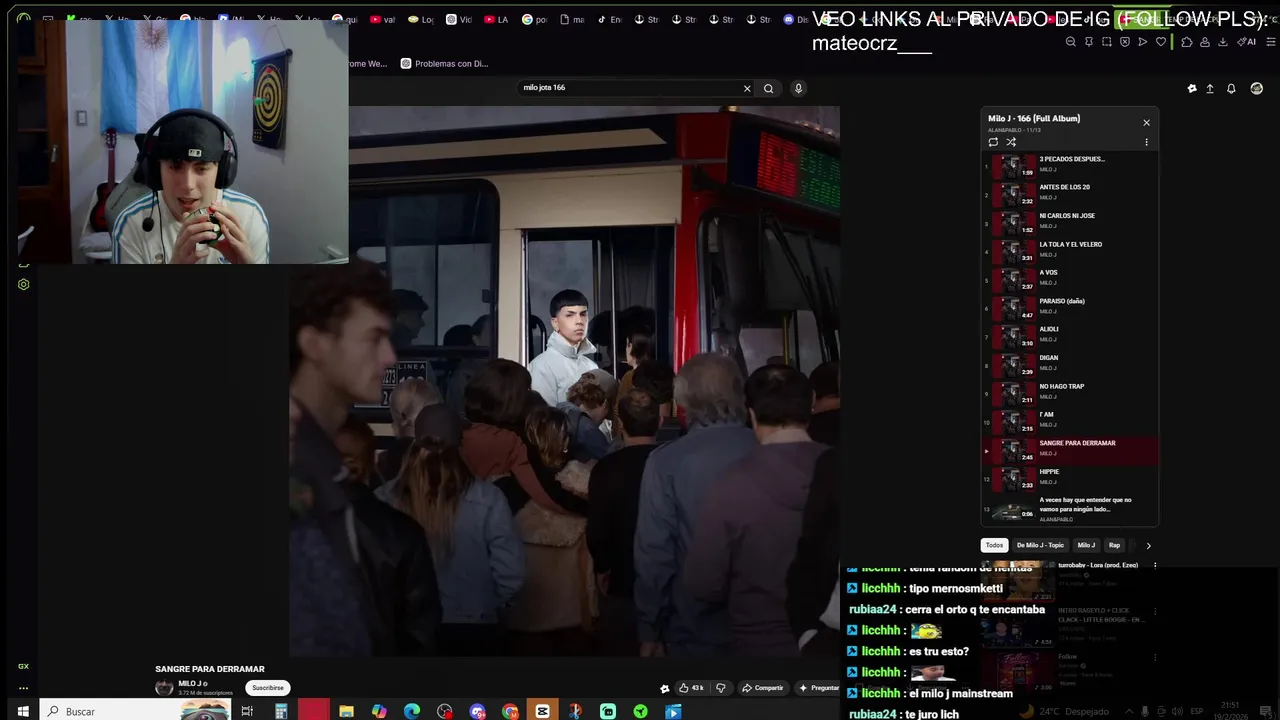The image size is (1280, 720).
Task: Play 'NI CARLOS NI JOSE' from playlist
Action: [1070, 221]
